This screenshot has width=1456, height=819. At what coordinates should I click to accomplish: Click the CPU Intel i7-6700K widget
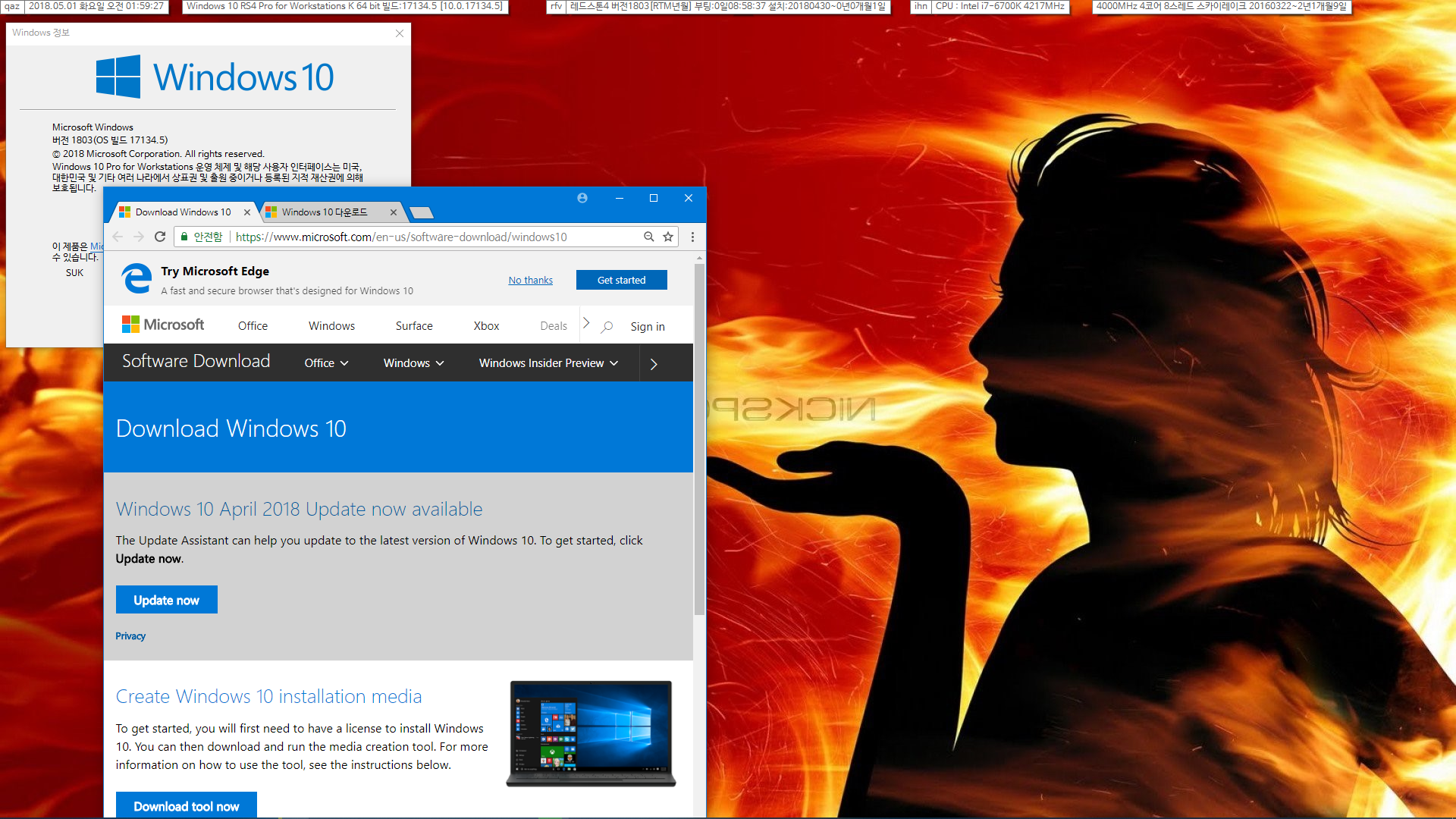(x=999, y=6)
